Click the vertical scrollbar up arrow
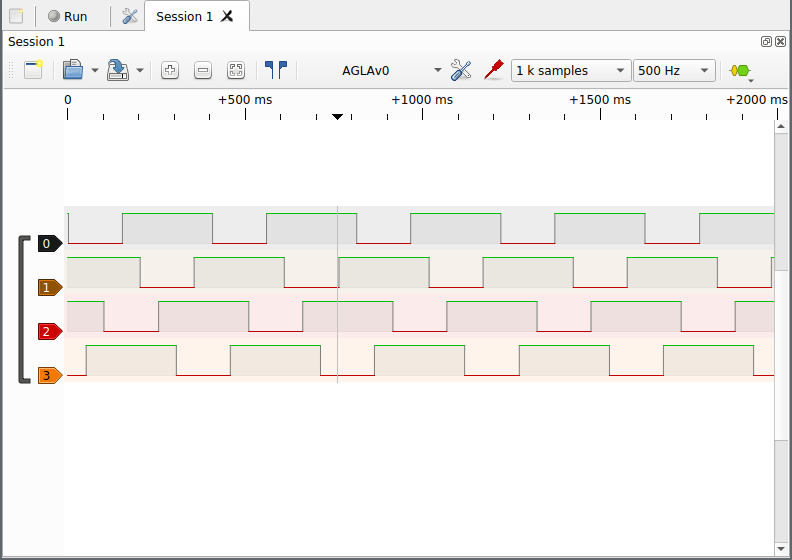Viewport: 792px width, 560px height. coord(781,126)
